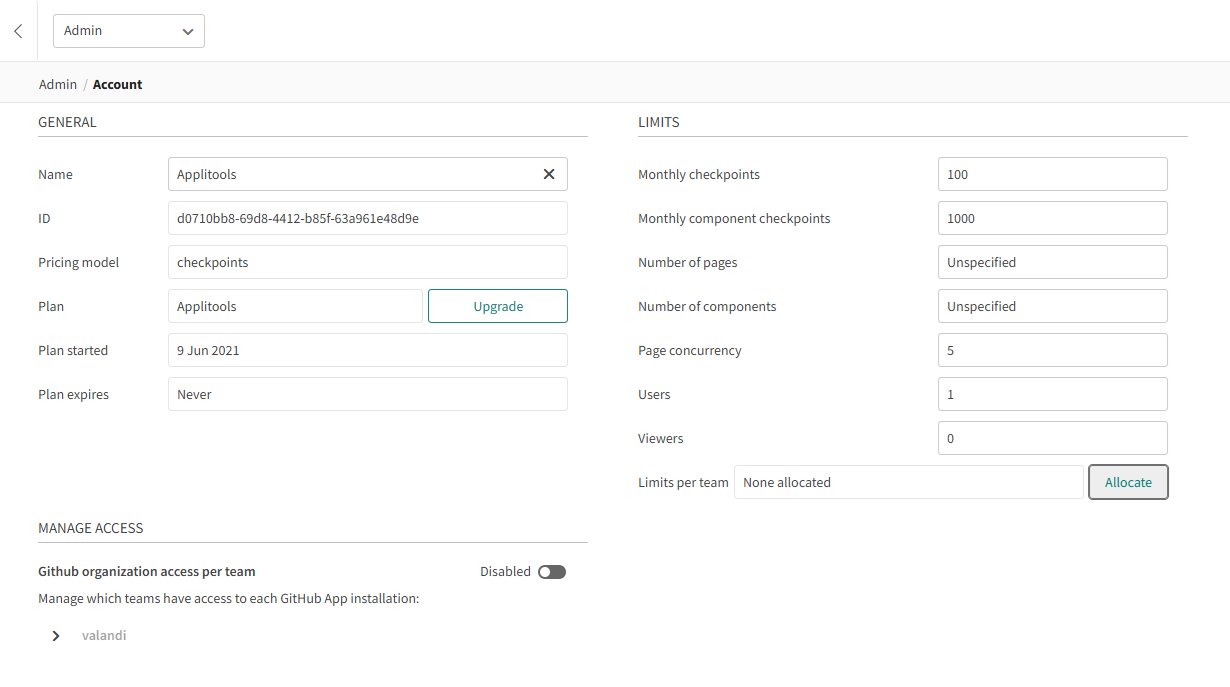Click the Disabled status label
The height and width of the screenshot is (687, 1230).
[505, 571]
